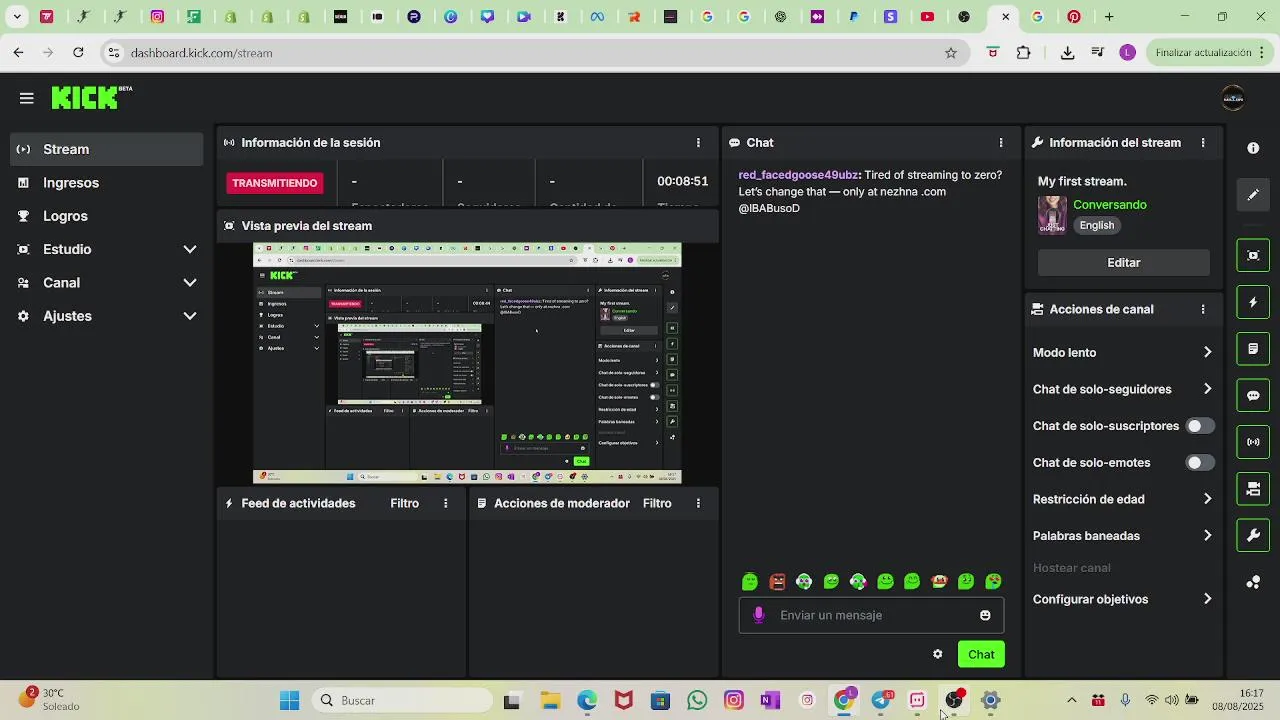
Task: Click the Editar stream info button
Action: (1124, 263)
